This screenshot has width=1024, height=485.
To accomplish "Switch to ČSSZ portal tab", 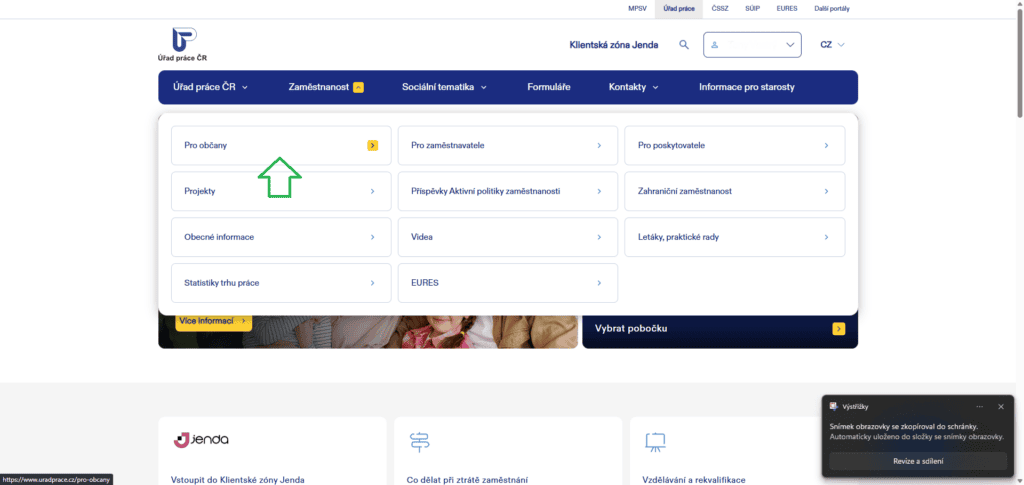I will point(720,8).
